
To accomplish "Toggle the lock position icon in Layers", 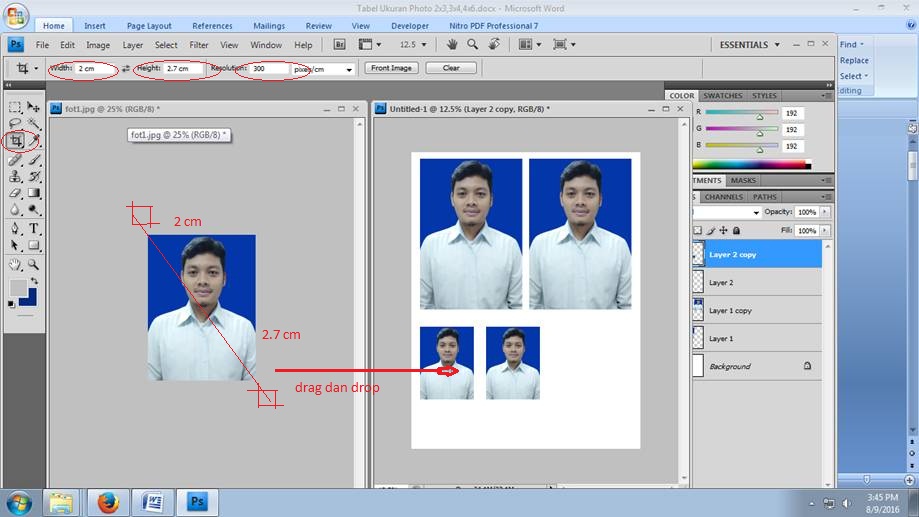I will click(725, 230).
